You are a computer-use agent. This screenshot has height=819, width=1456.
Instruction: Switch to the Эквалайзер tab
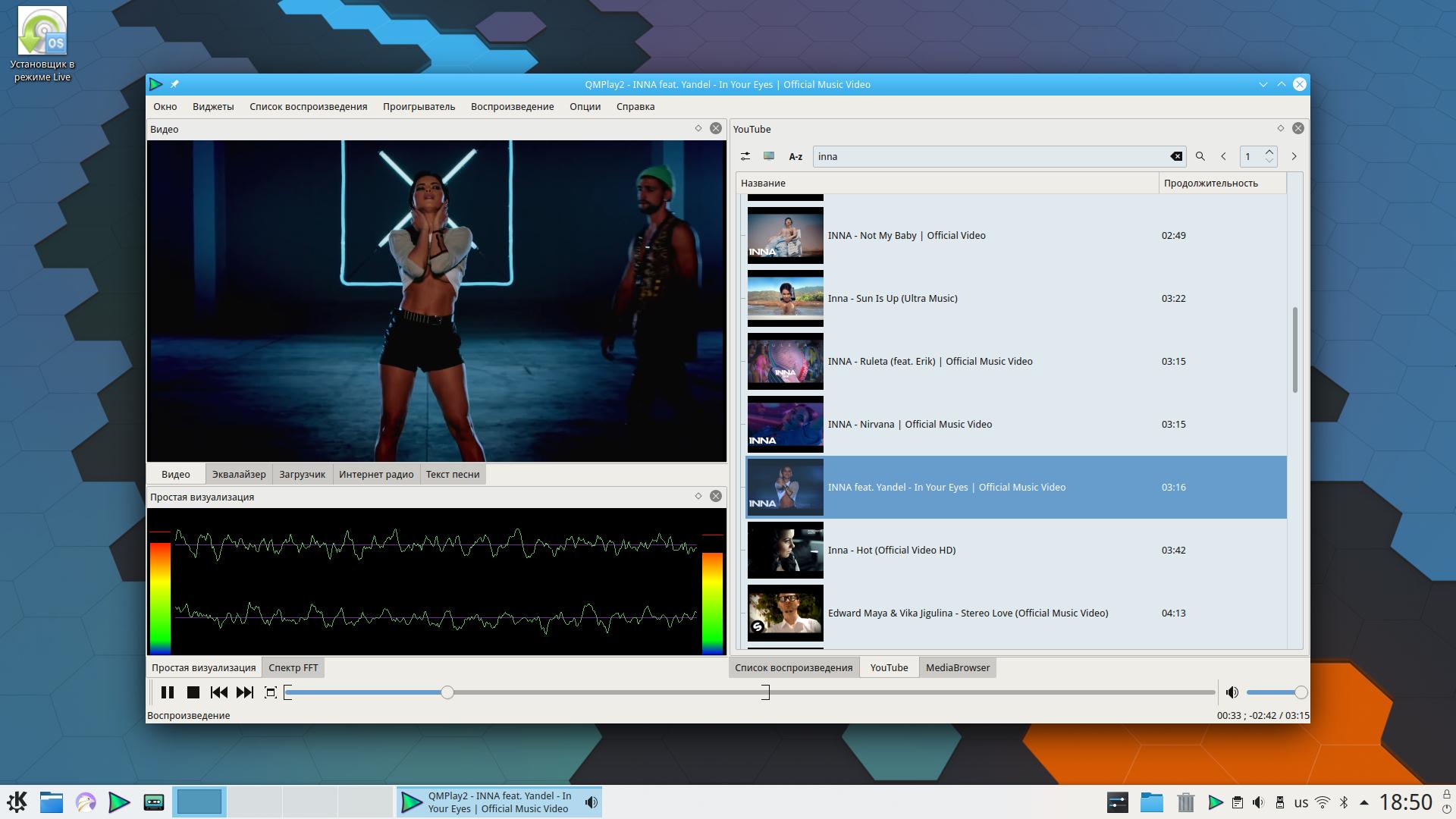pyautogui.click(x=239, y=475)
